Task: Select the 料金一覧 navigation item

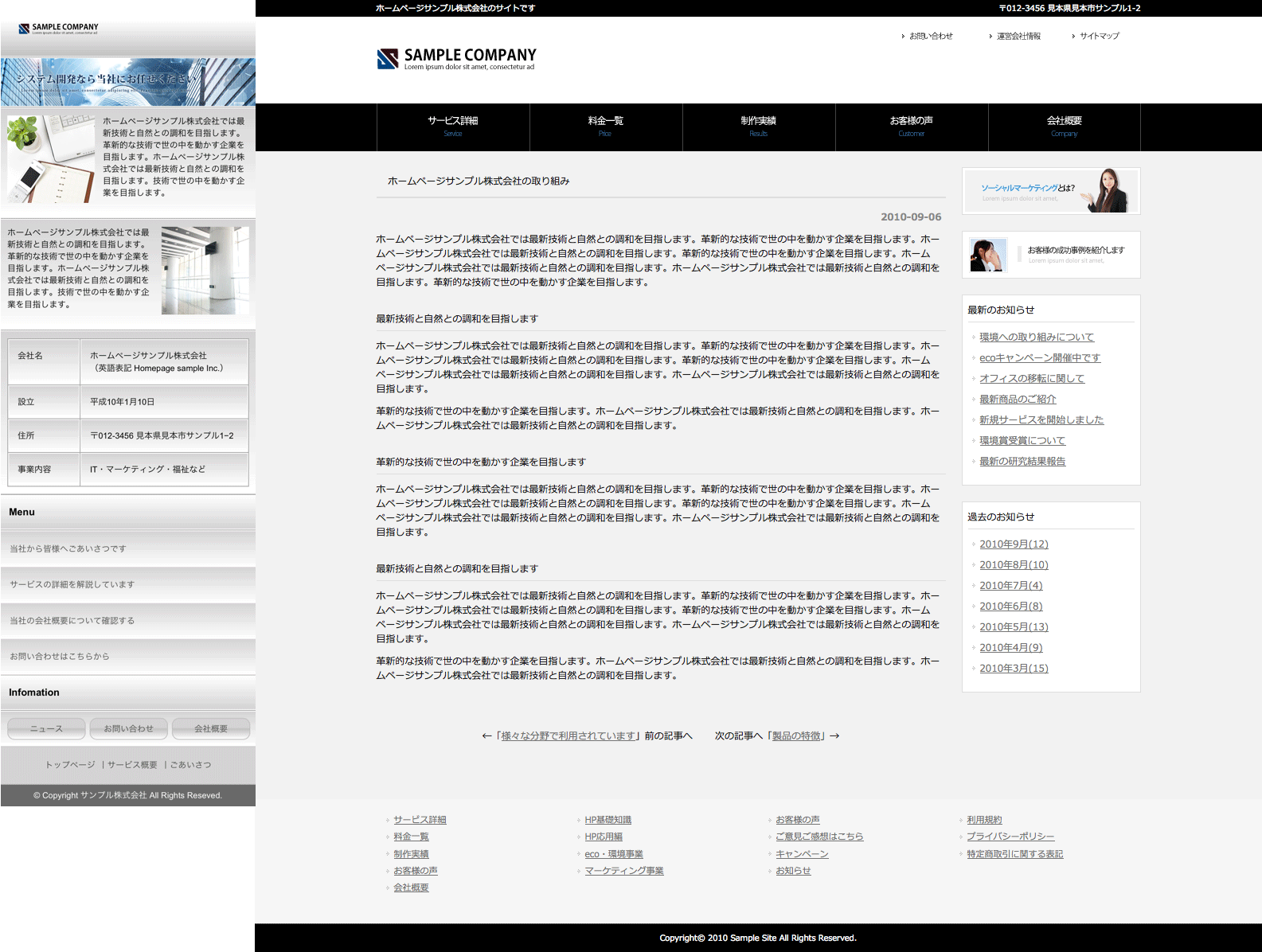Action: (606, 127)
